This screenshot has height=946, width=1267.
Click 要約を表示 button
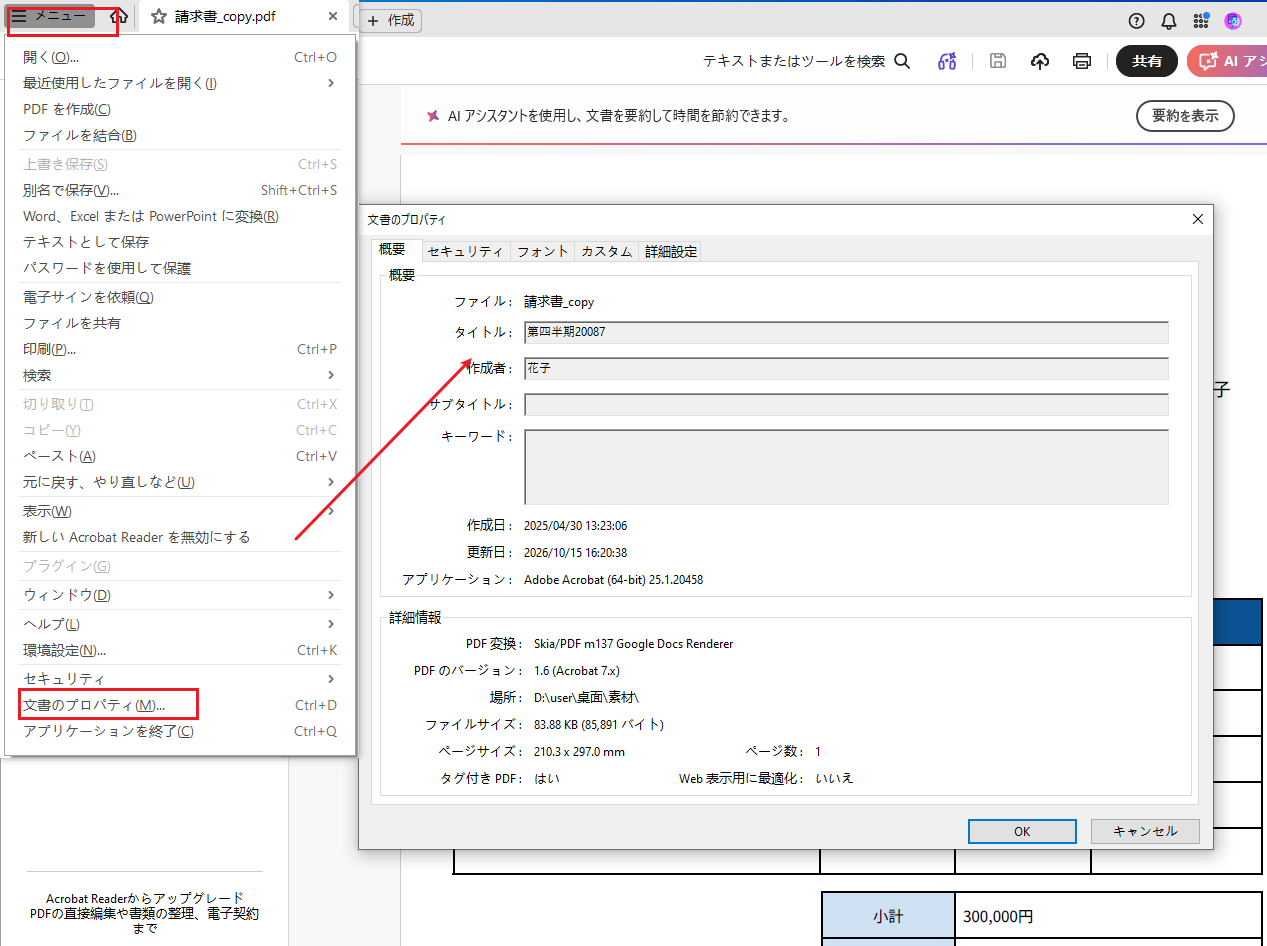click(x=1185, y=116)
